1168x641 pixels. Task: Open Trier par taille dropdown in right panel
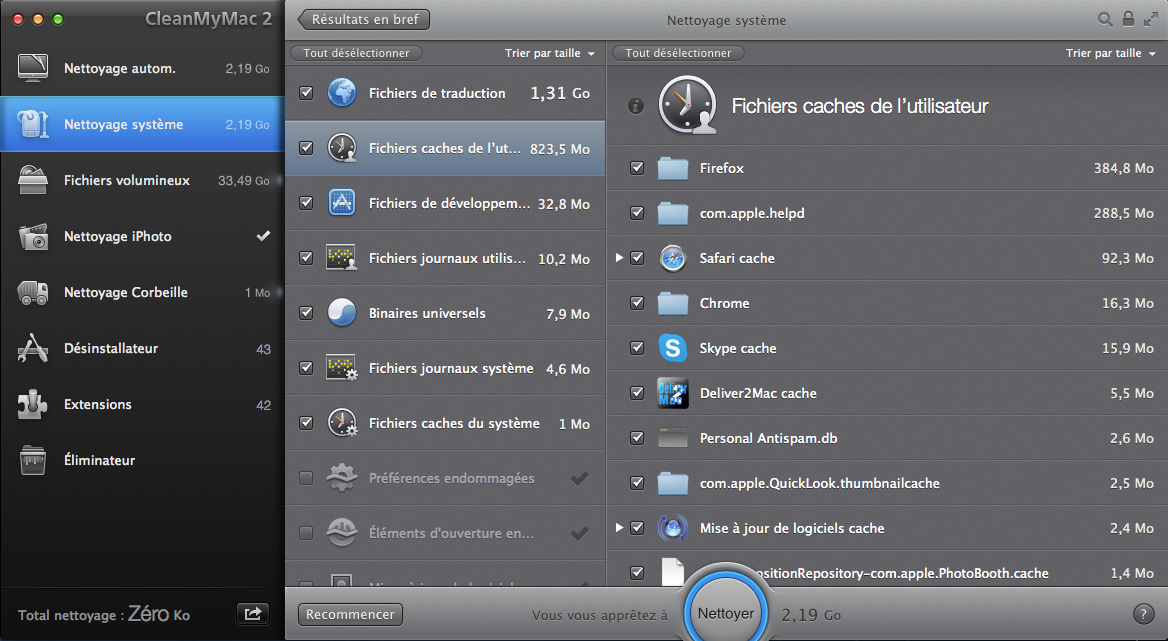pos(1111,53)
